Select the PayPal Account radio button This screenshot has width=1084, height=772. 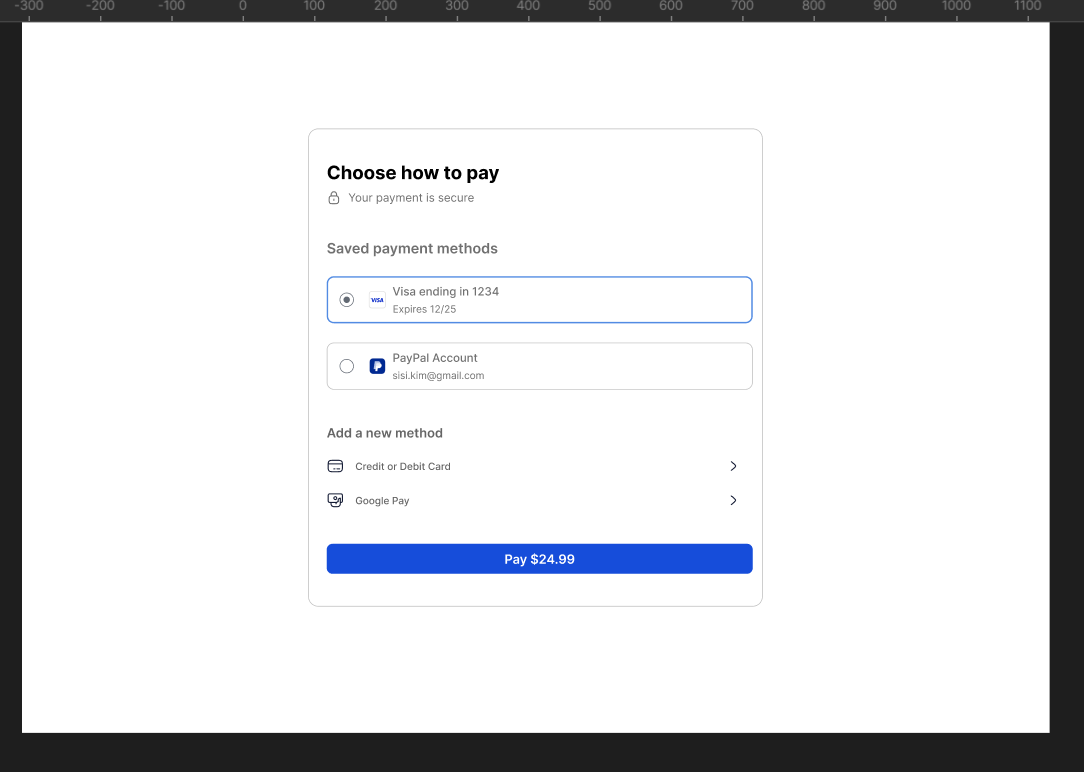coord(346,366)
